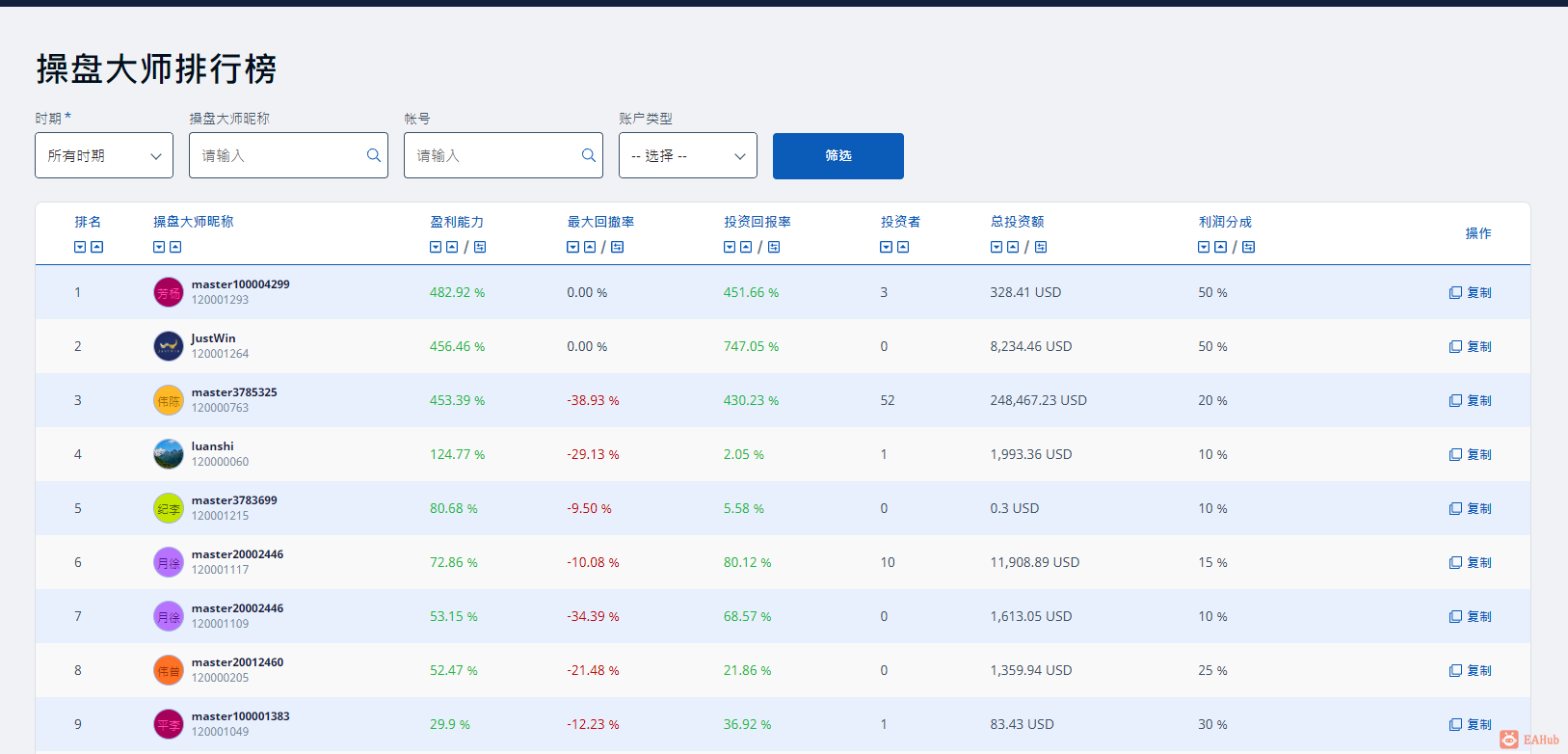1568x754 pixels.
Task: Sort 操盘大师昵称 column ascending
Action: click(x=175, y=248)
